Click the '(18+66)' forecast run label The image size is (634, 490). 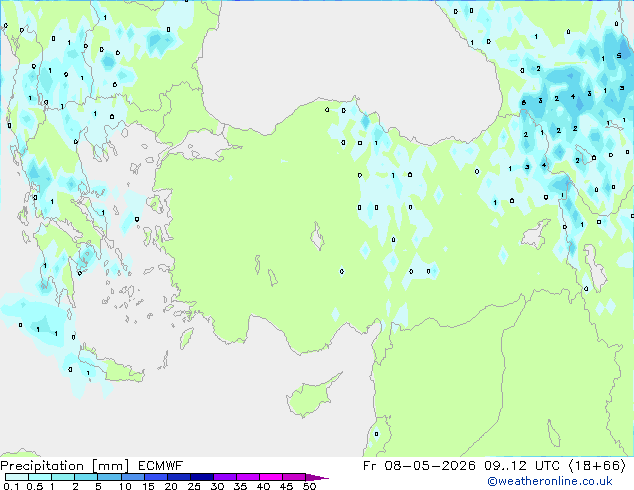click(x=597, y=466)
